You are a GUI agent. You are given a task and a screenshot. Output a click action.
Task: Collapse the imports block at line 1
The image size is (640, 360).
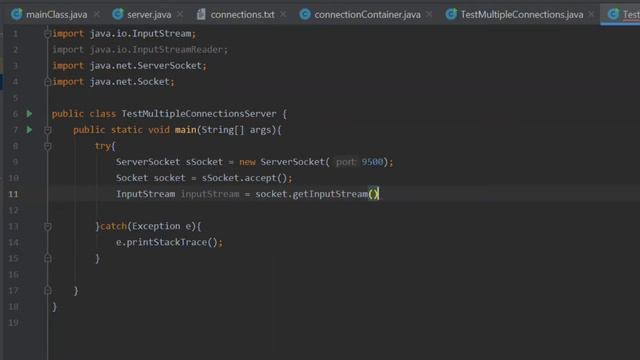pos(47,33)
